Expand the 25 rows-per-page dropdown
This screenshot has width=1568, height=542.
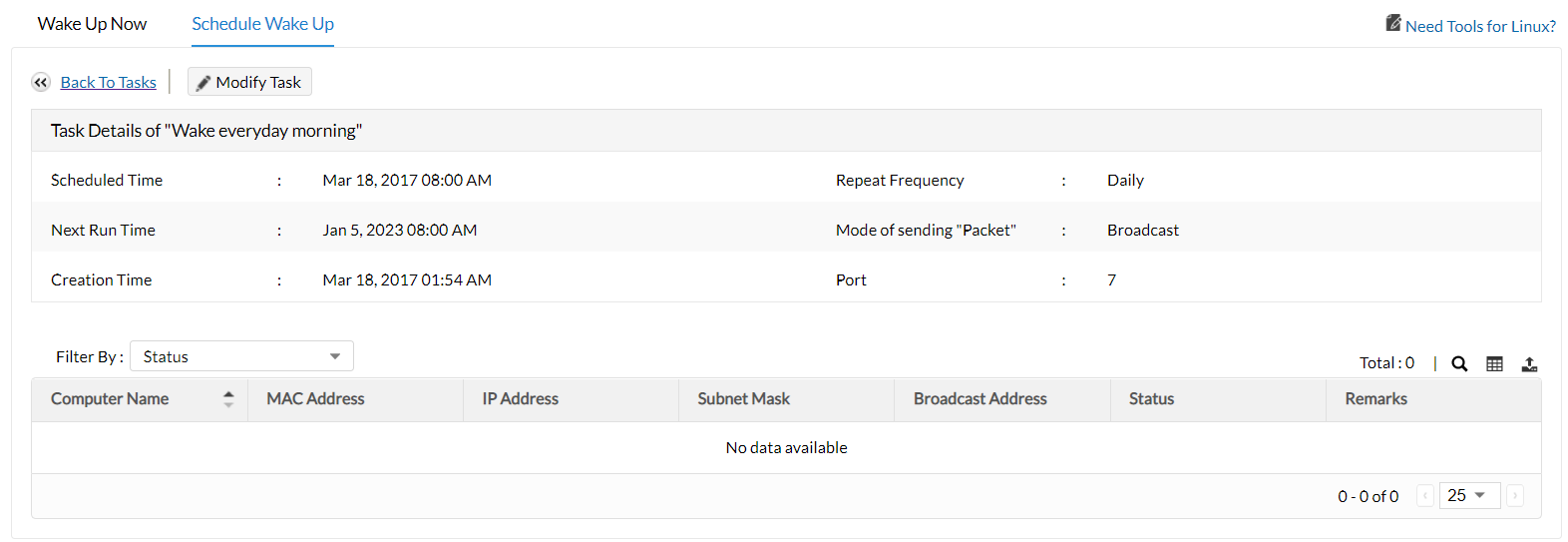[x=1469, y=496]
